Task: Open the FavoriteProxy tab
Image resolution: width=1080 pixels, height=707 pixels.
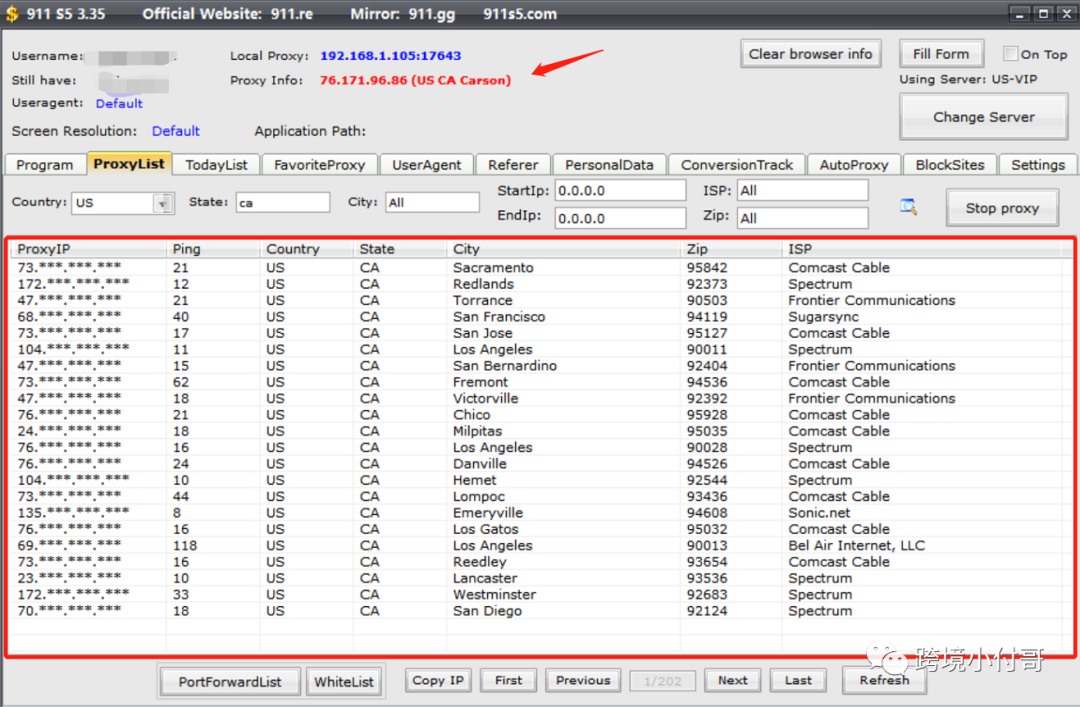Action: pyautogui.click(x=319, y=165)
